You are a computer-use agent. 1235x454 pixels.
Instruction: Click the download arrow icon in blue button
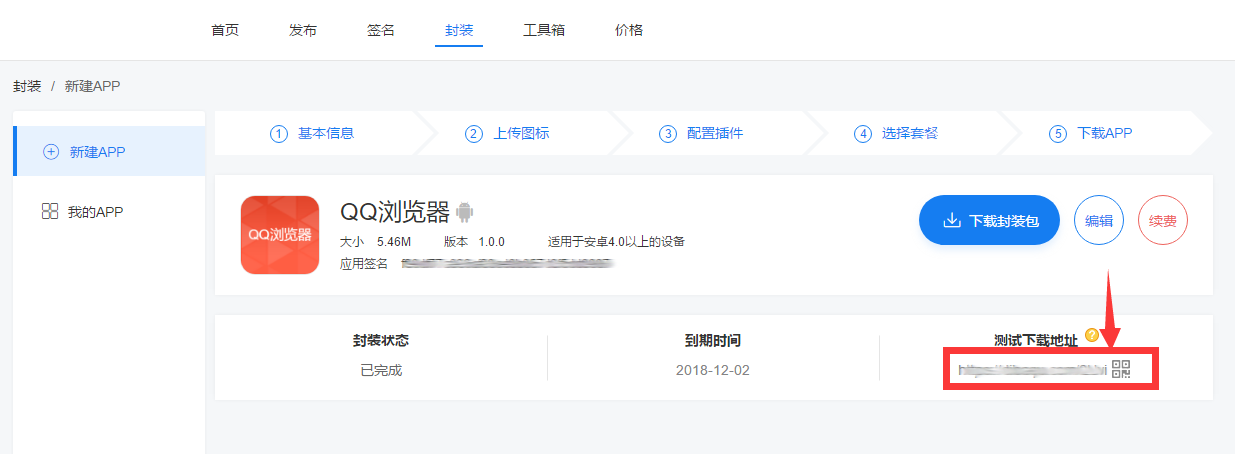click(952, 220)
